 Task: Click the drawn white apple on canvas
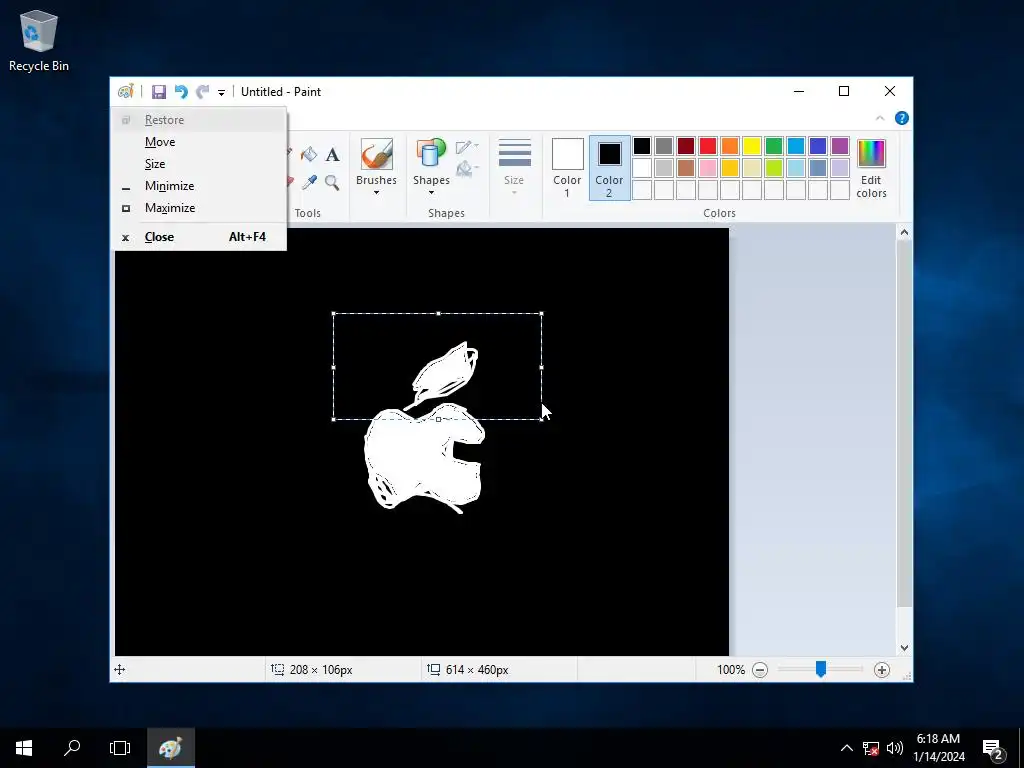424,457
